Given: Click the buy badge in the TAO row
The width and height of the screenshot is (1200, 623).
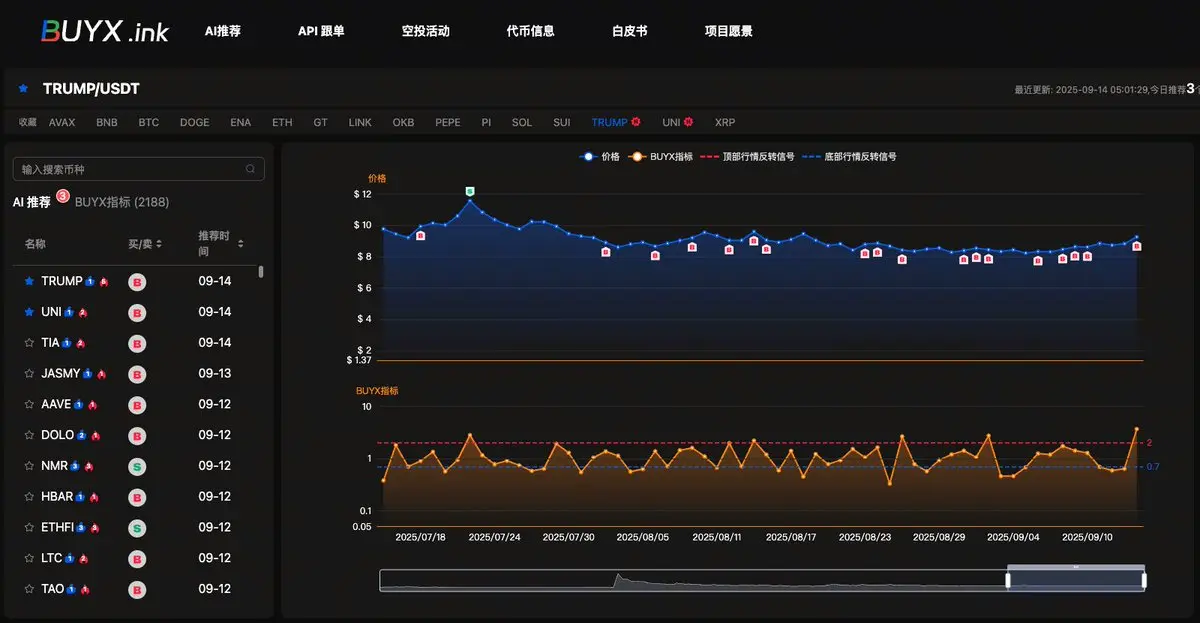Looking at the screenshot, I should pyautogui.click(x=137, y=590).
